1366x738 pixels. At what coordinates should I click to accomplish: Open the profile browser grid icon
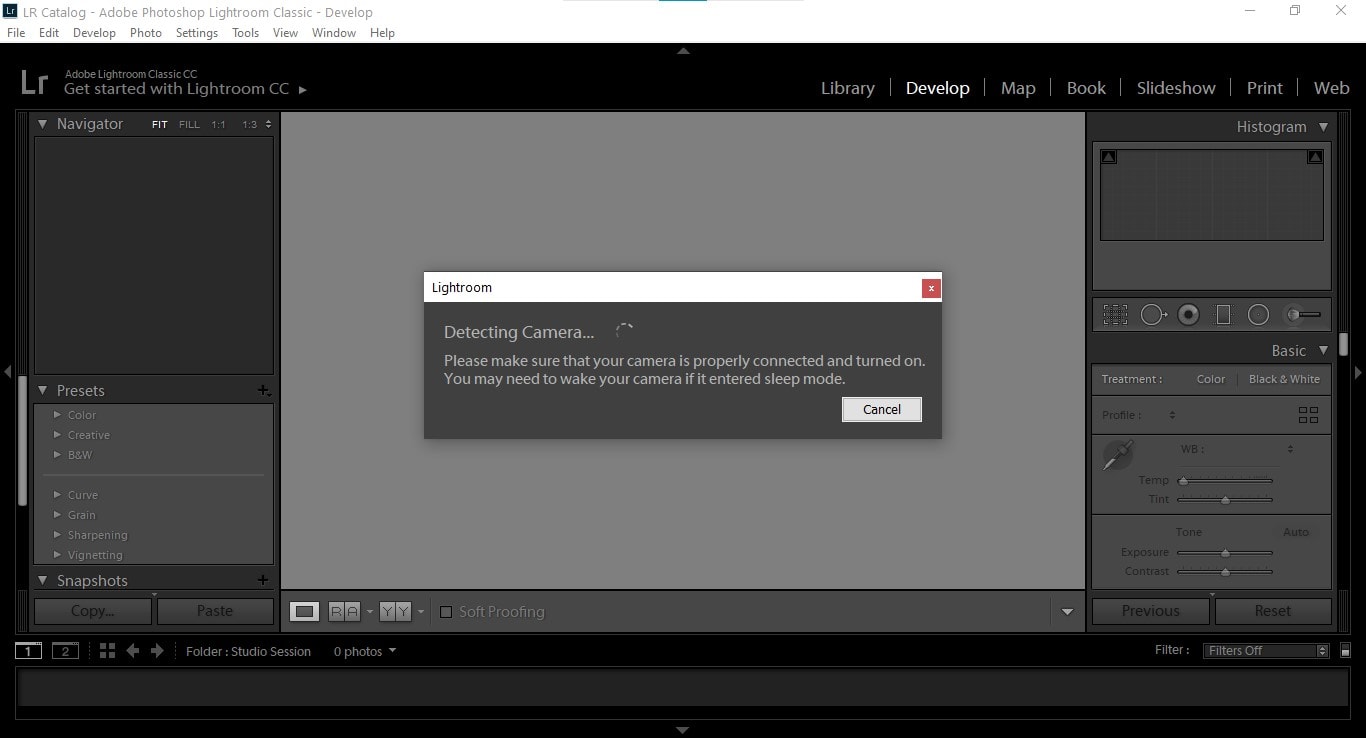[1308, 415]
